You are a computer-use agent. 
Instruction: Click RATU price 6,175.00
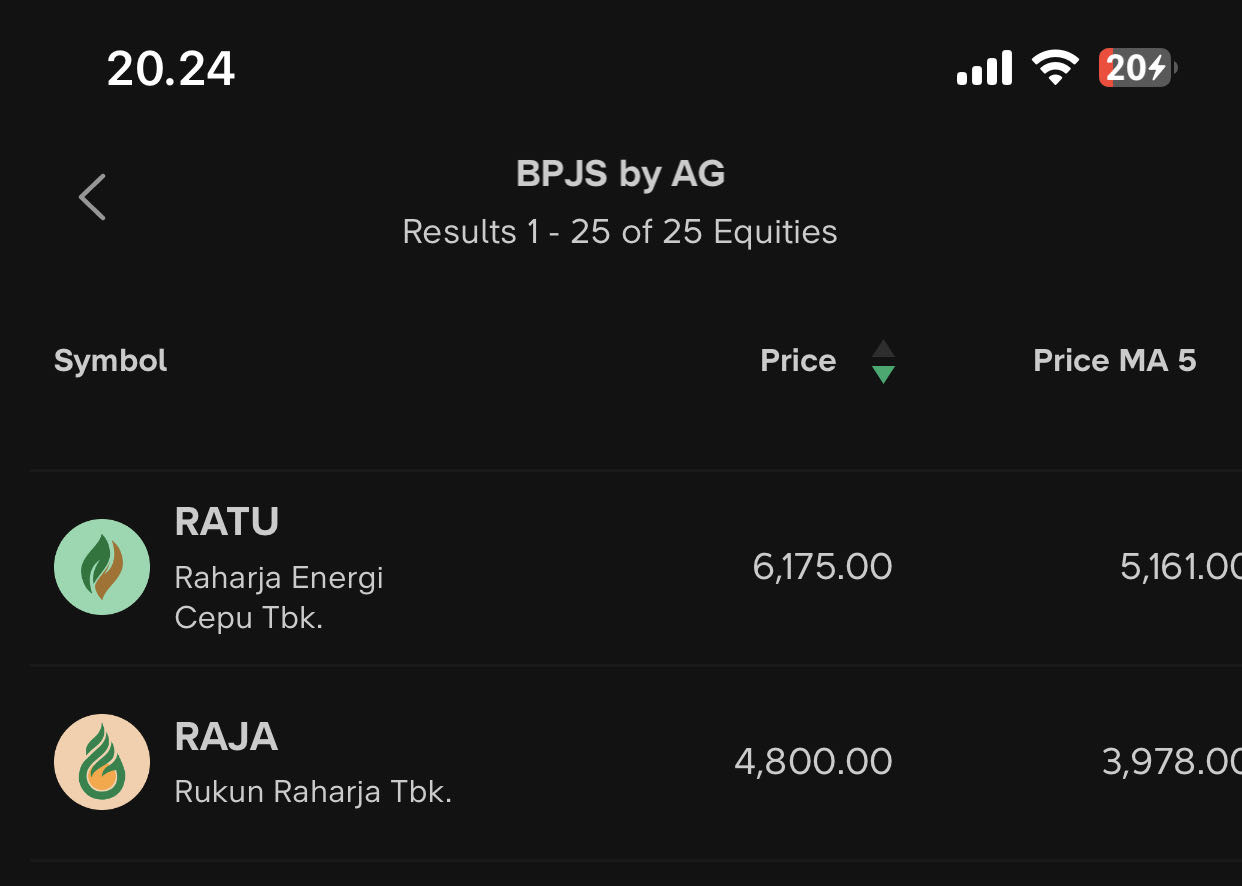coord(822,567)
